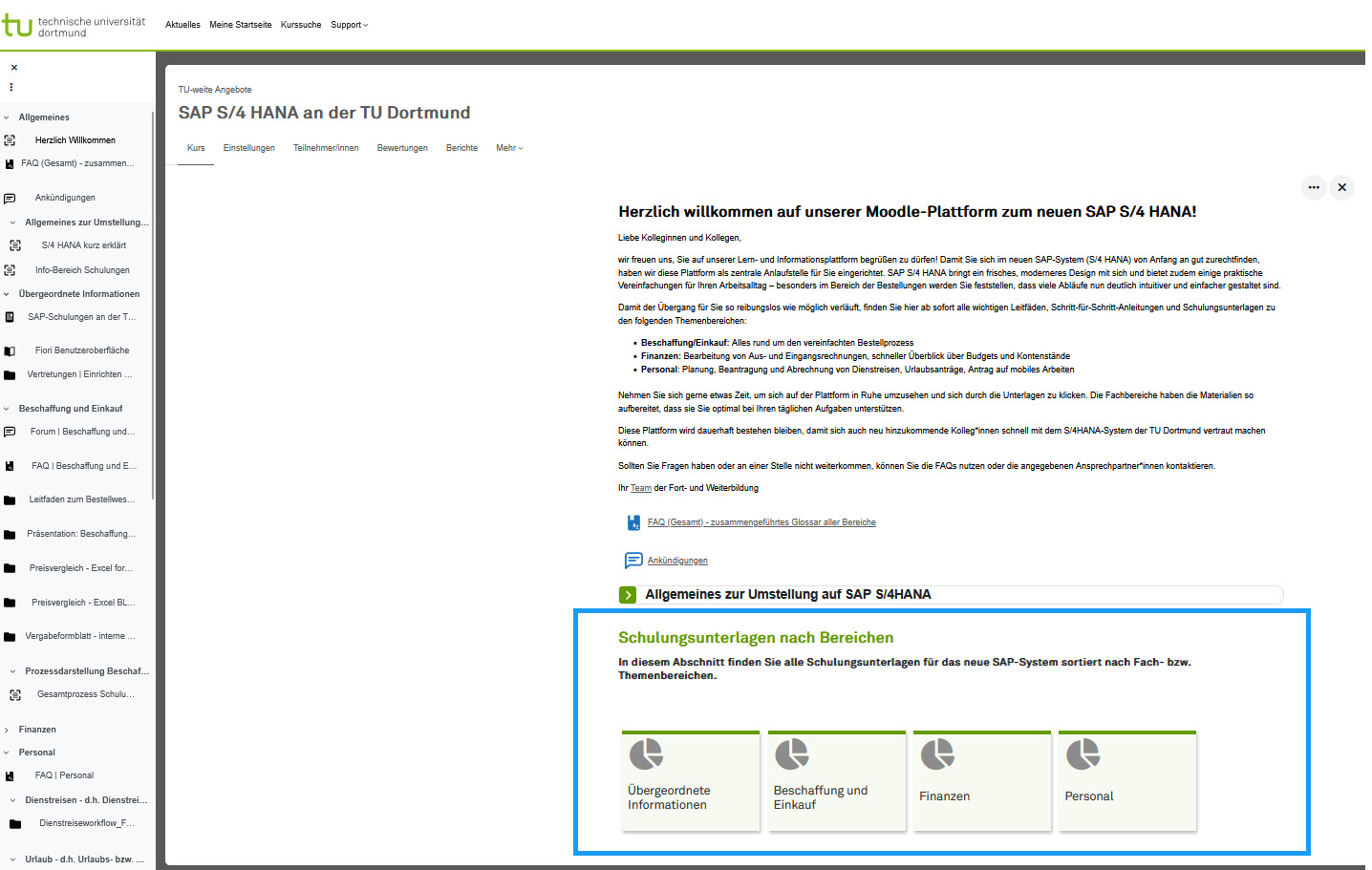Collapse Beschaffung und Einkauf sidebar section
This screenshot has height=870, width=1372.
tap(7, 409)
